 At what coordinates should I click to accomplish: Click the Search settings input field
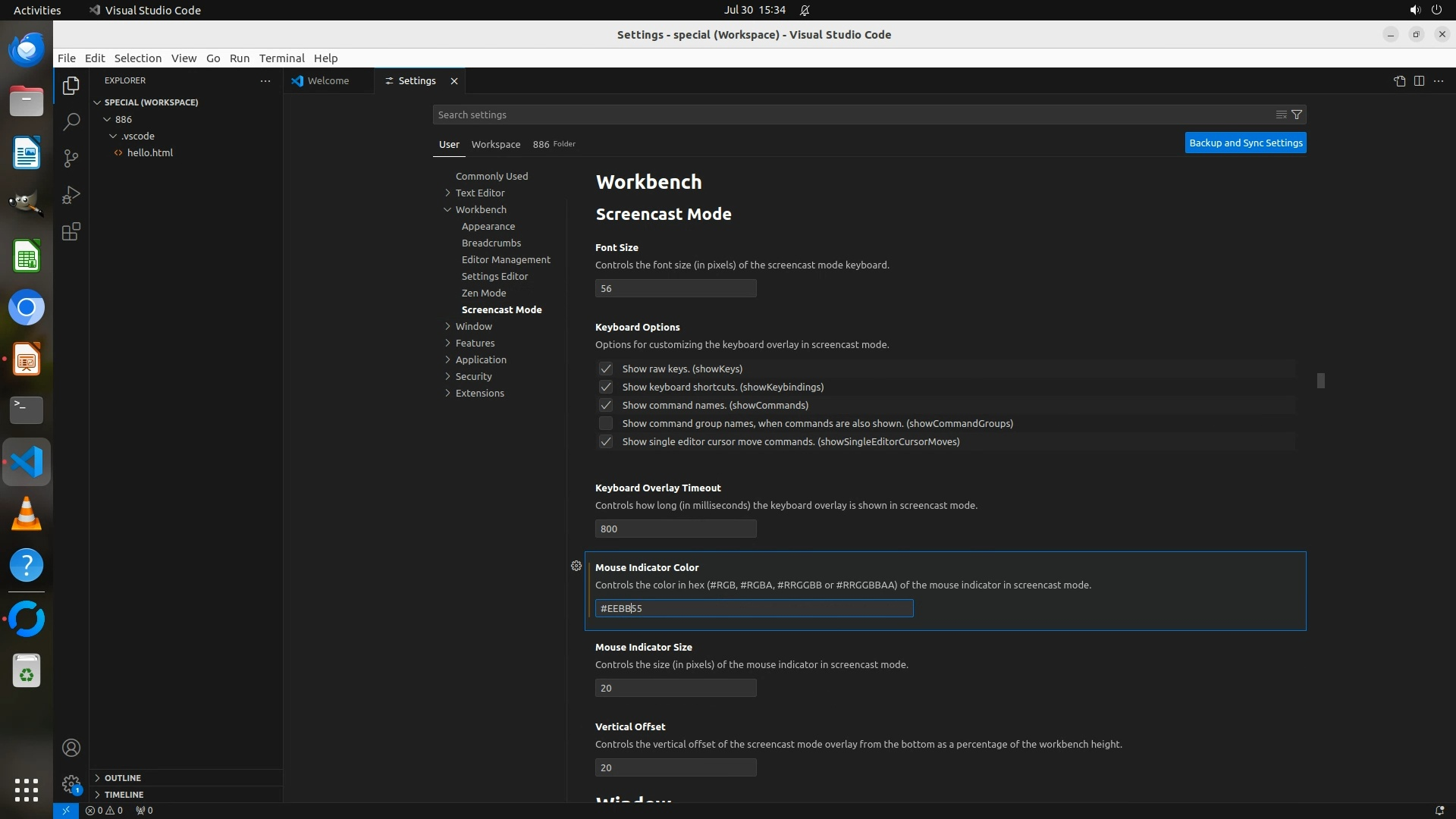coord(849,115)
